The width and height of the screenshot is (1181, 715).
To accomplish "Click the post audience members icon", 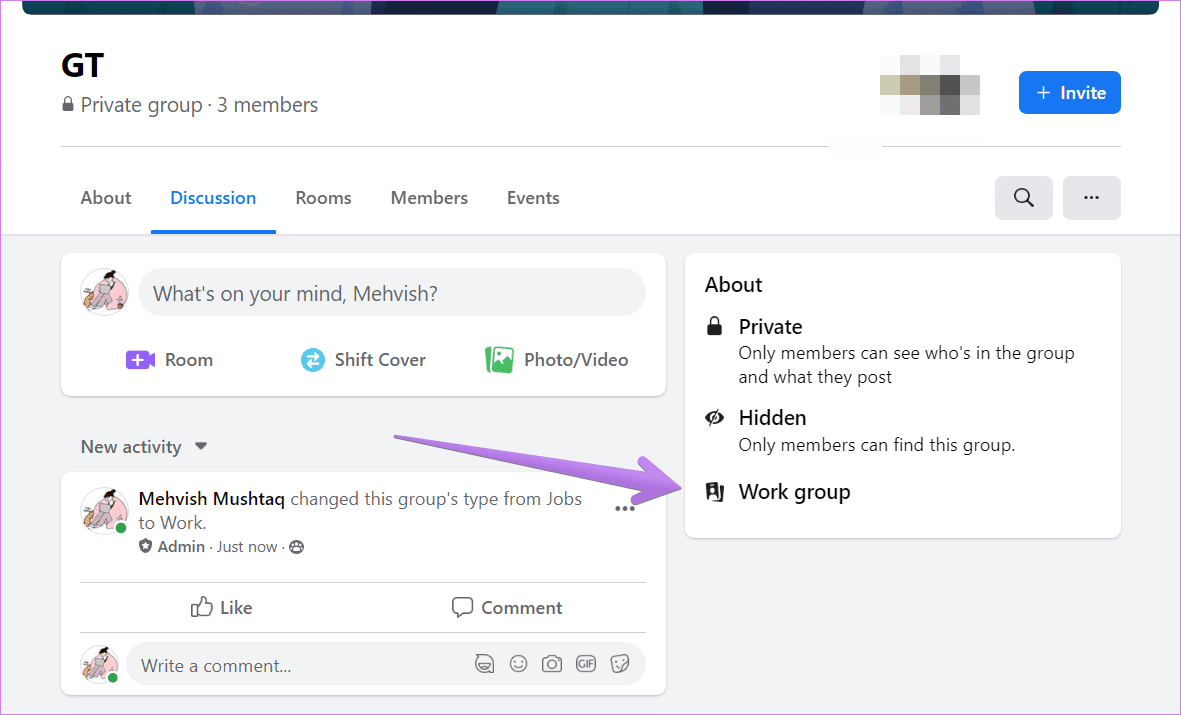I will pyautogui.click(x=297, y=547).
